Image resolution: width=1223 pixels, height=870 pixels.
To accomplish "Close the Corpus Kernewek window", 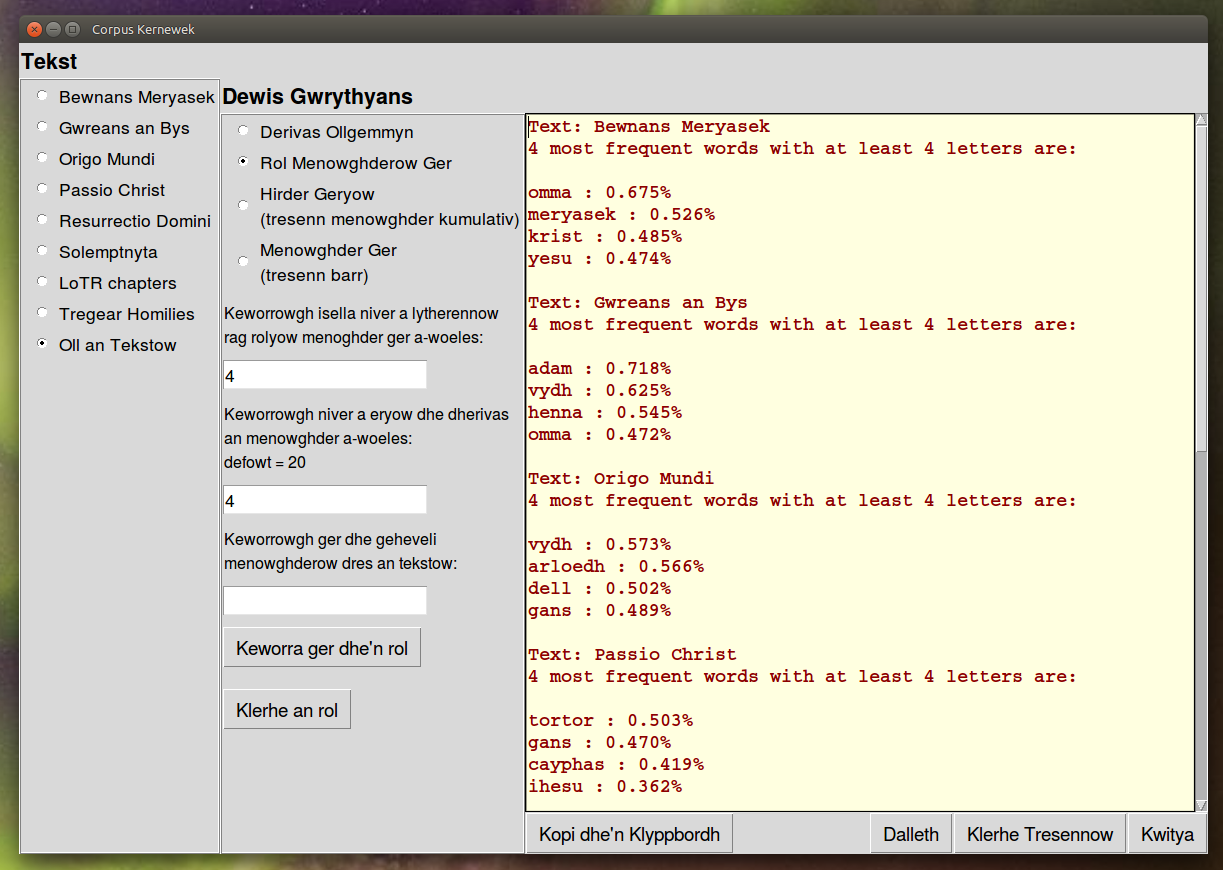I will click(x=34, y=29).
